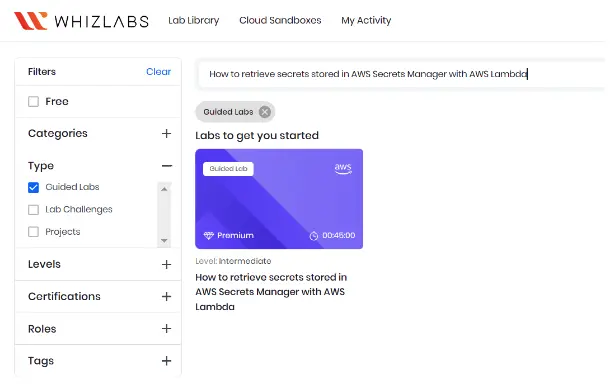Click scroll down arrow in Type list
Viewport: 614px width, 390px height.
tap(164, 240)
